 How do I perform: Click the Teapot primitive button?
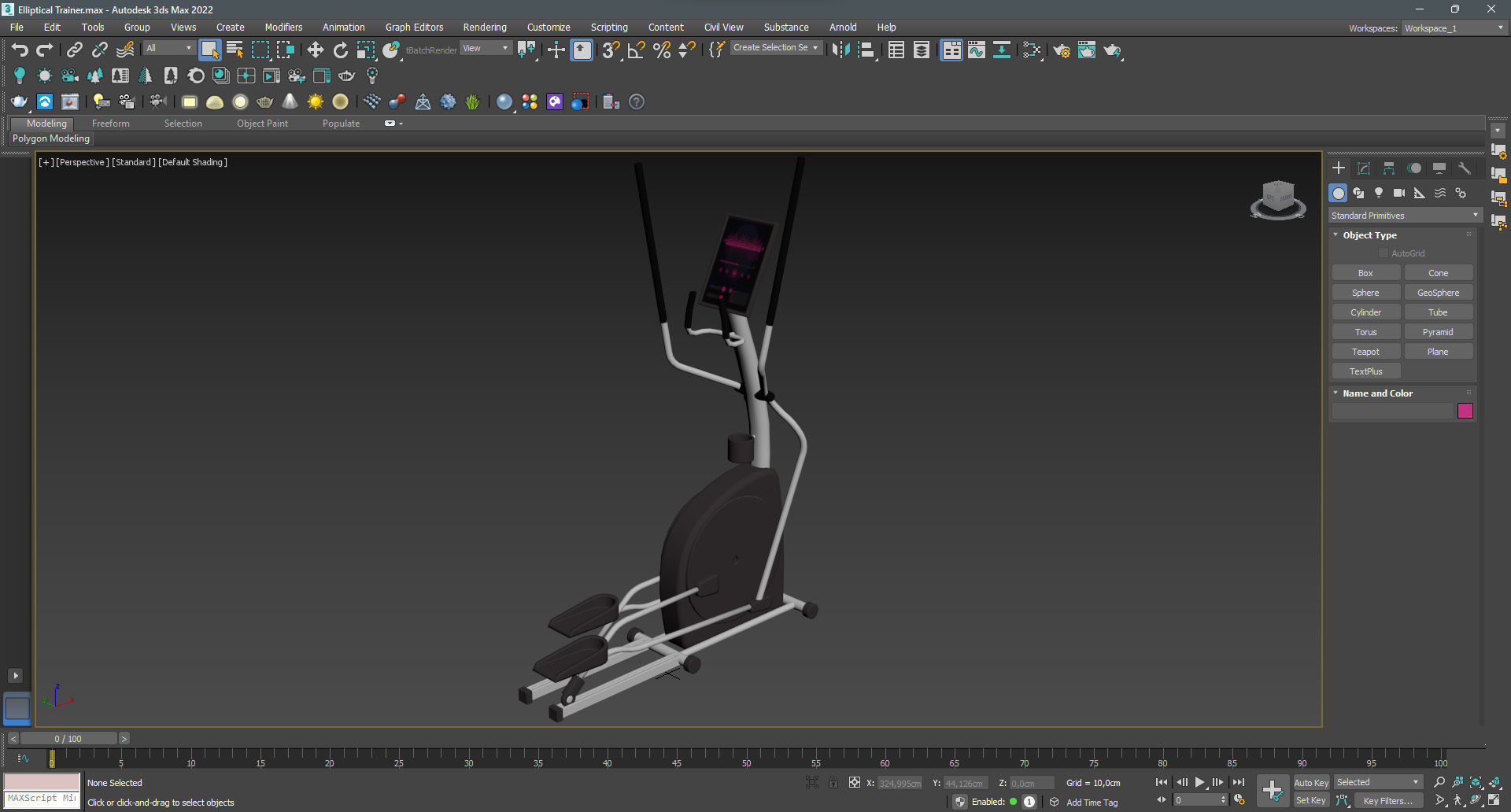pos(1365,352)
